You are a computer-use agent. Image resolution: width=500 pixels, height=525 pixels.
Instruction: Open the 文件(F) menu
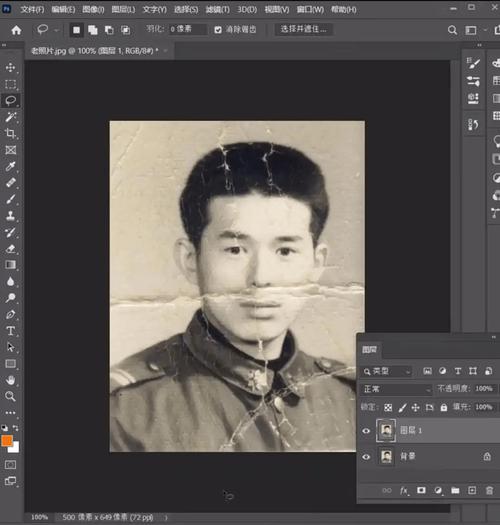click(x=32, y=9)
